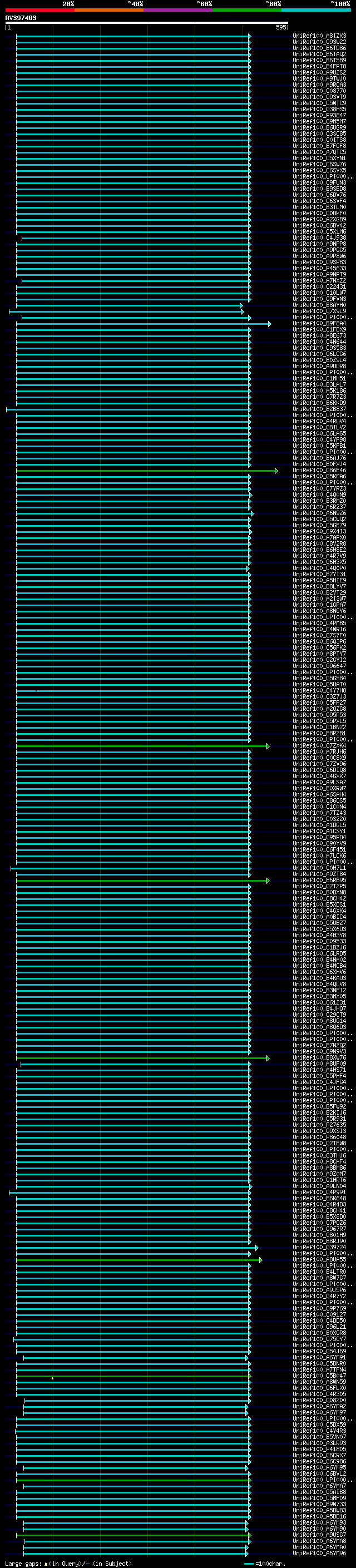Image resolution: width=356 pixels, height=1568 pixels.
Task: Select hit label UniRef100_B6RB95
Action: (x=319, y=881)
